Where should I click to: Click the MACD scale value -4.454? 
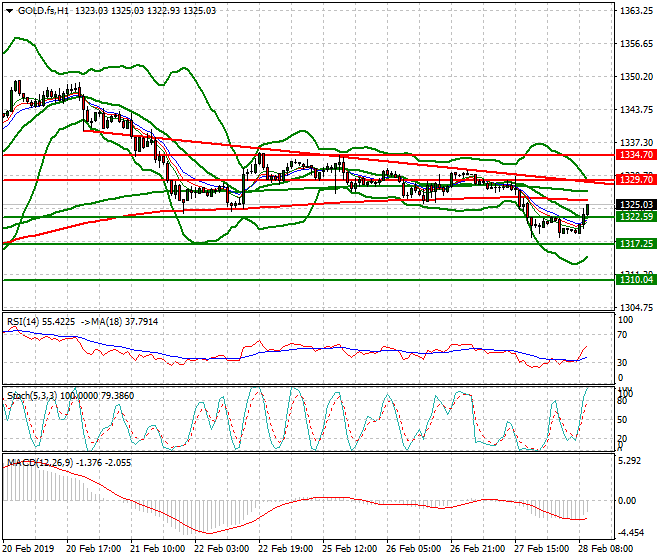(630, 533)
